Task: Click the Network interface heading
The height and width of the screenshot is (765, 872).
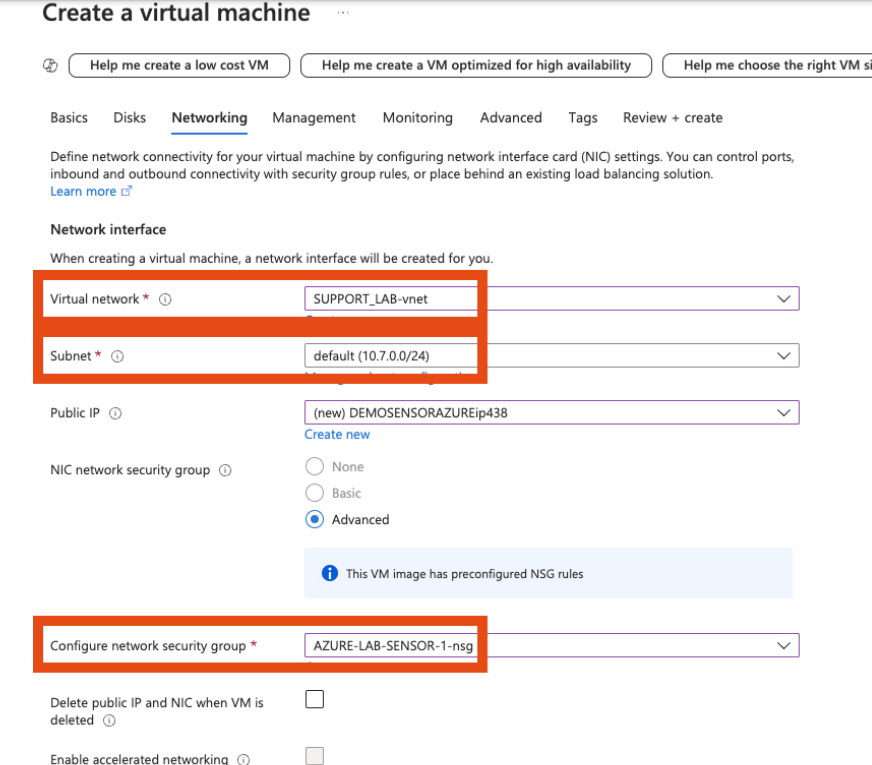Action: pos(108,230)
